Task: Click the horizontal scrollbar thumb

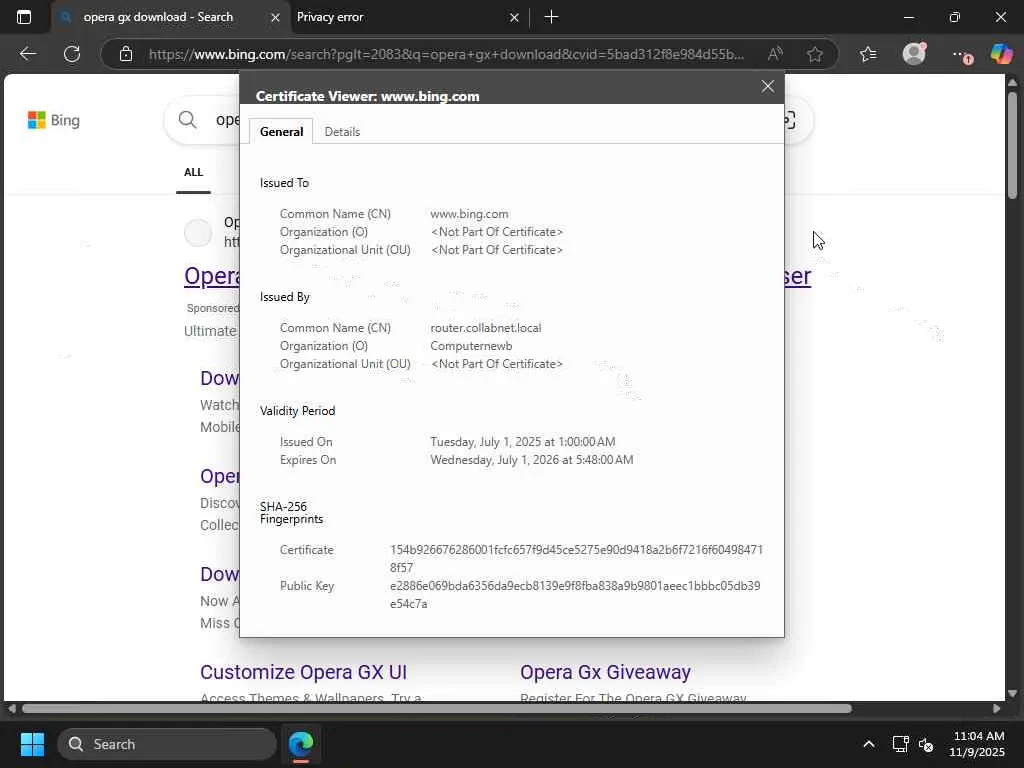Action: click(x=436, y=709)
